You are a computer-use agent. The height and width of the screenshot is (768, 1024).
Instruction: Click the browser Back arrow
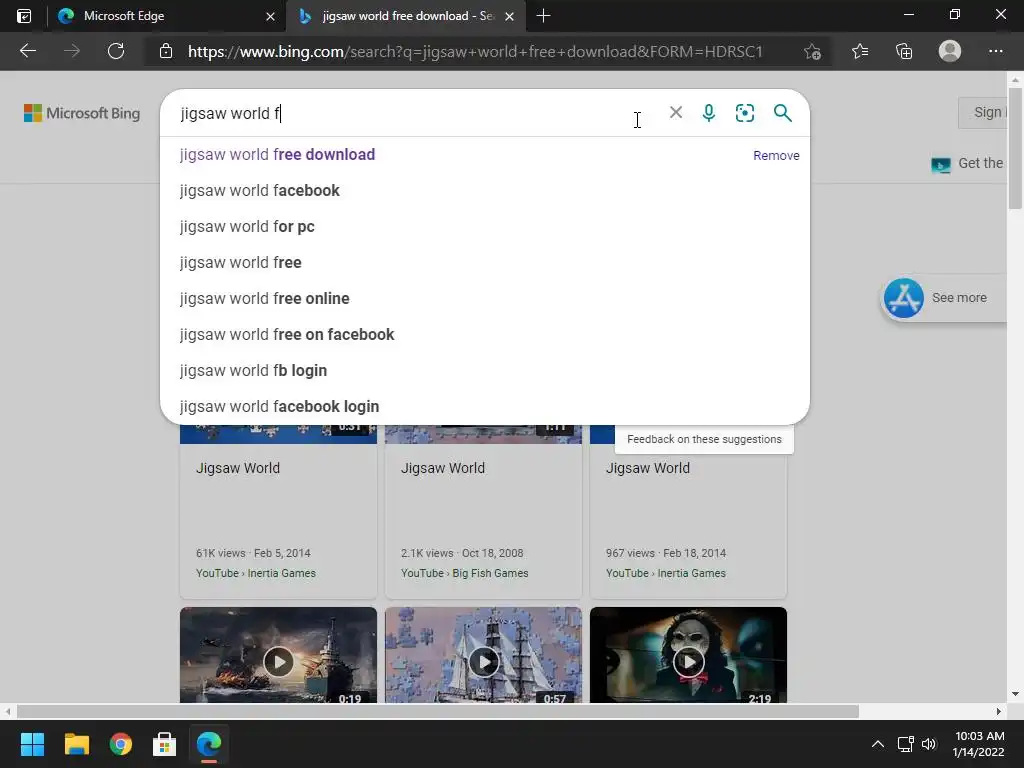click(27, 51)
